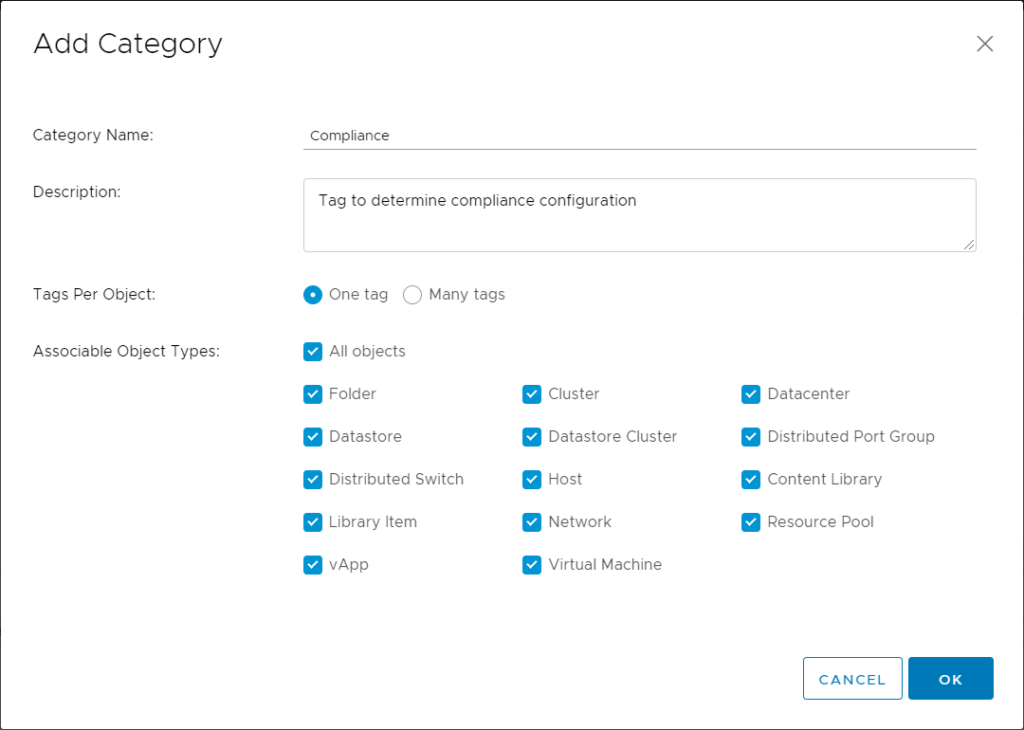Image resolution: width=1024 pixels, height=730 pixels.
Task: Click the CANCEL button
Action: click(x=852, y=679)
